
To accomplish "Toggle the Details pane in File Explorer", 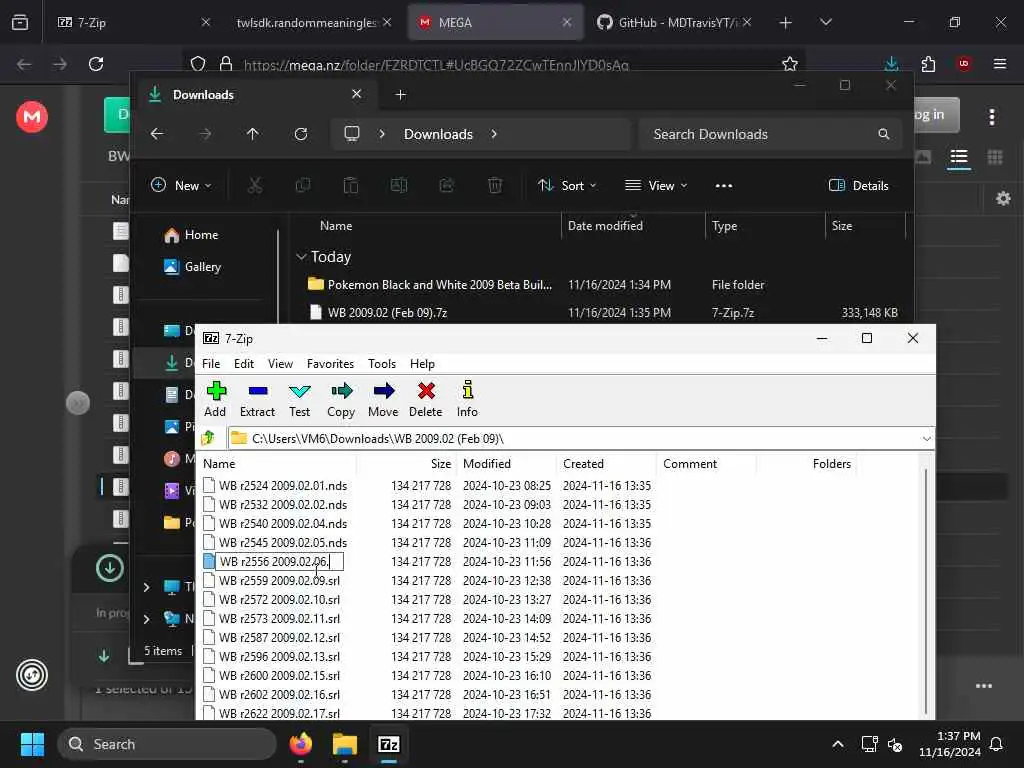I will 858,185.
